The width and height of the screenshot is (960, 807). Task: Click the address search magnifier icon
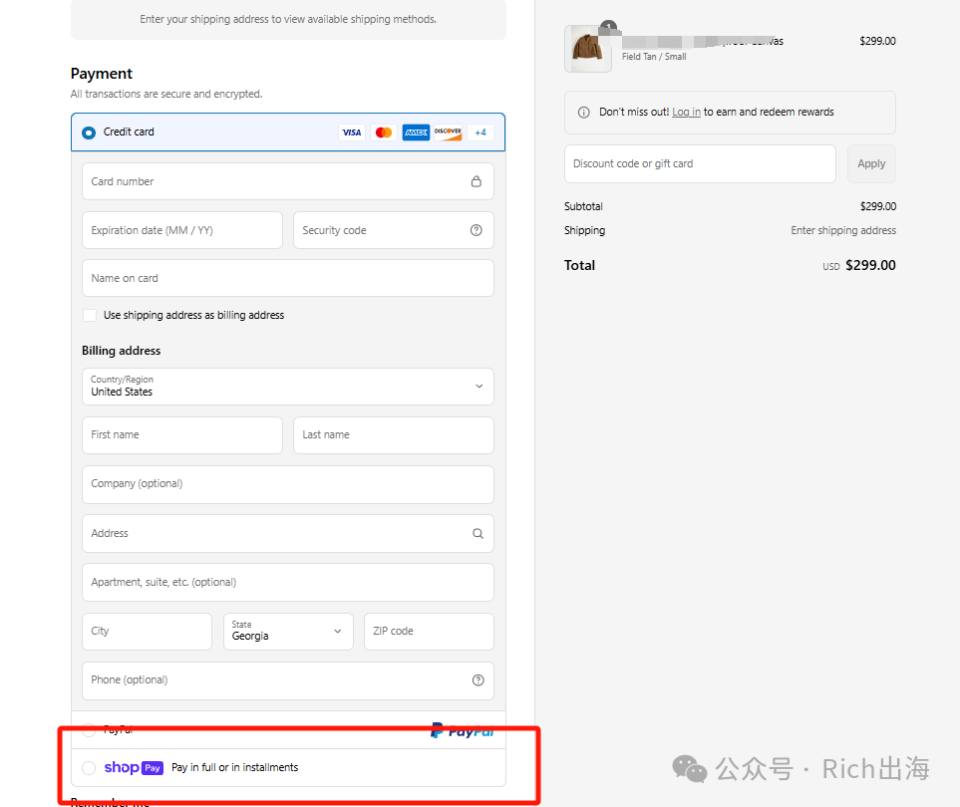pyautogui.click(x=478, y=533)
